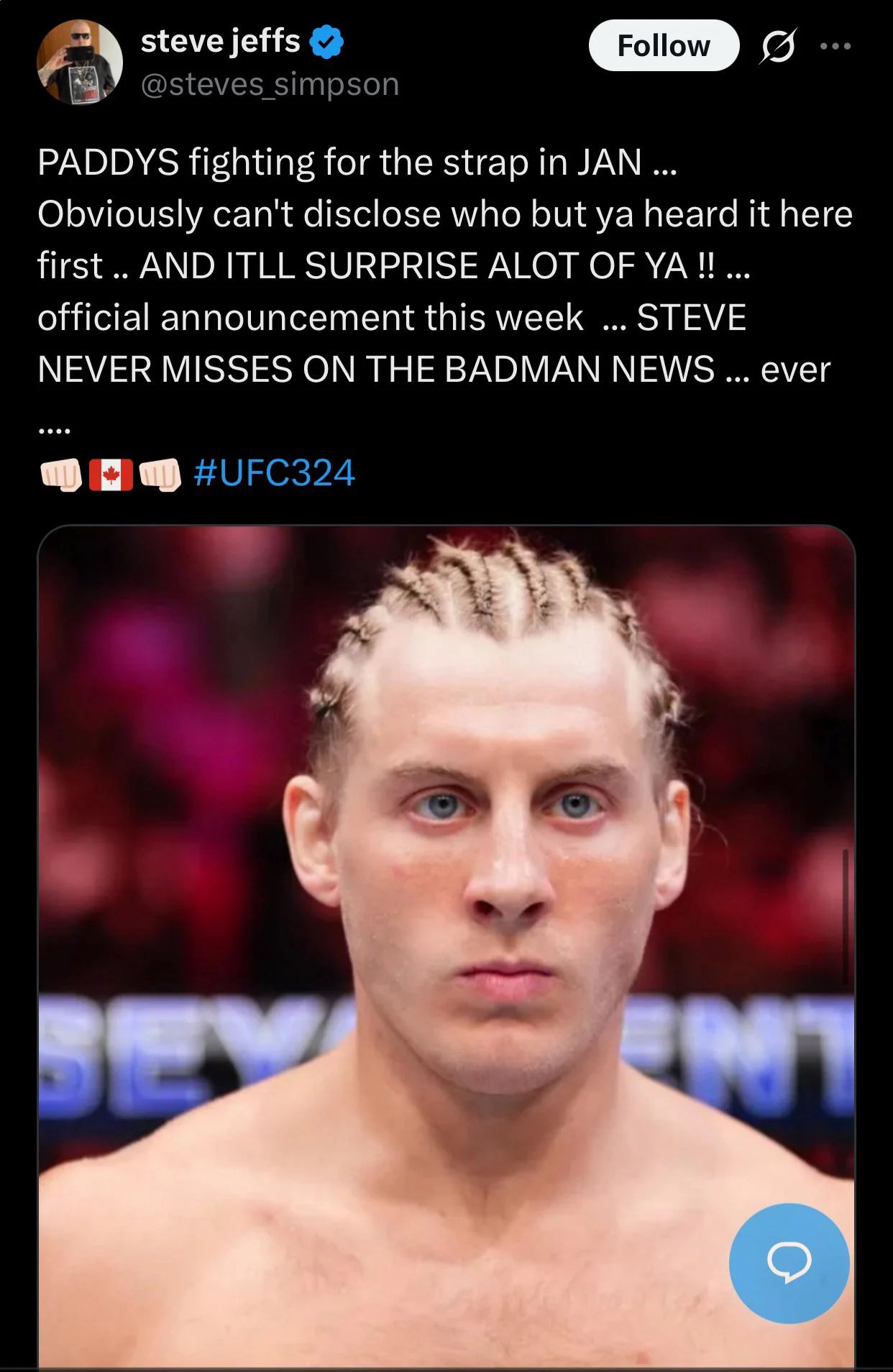Click the 'official announcement this week' text
This screenshot has height=1372, width=893.
[x=310, y=317]
